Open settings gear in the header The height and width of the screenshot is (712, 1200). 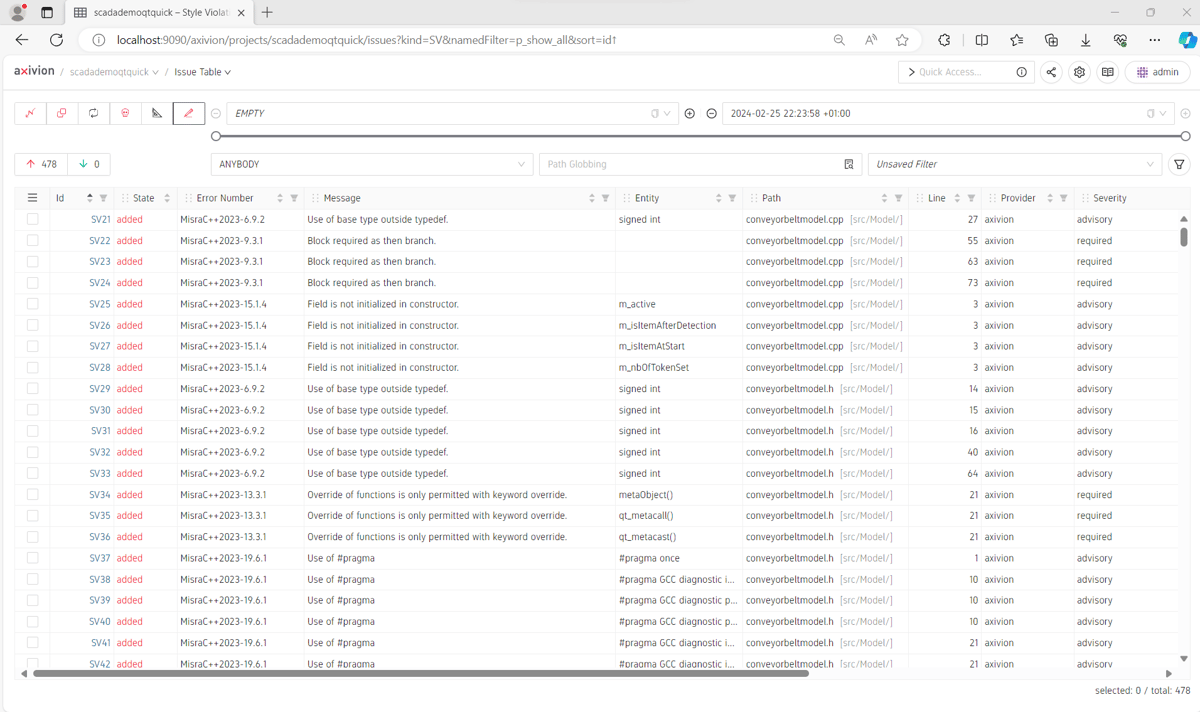point(1079,72)
